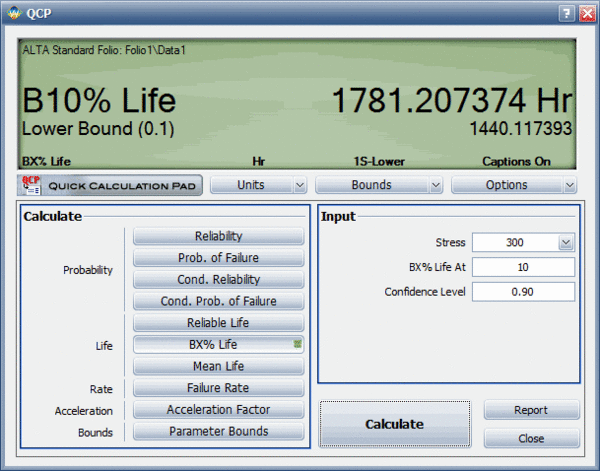Edit the Stress input value 300
Viewport: 600px width, 471px height.
[515, 243]
